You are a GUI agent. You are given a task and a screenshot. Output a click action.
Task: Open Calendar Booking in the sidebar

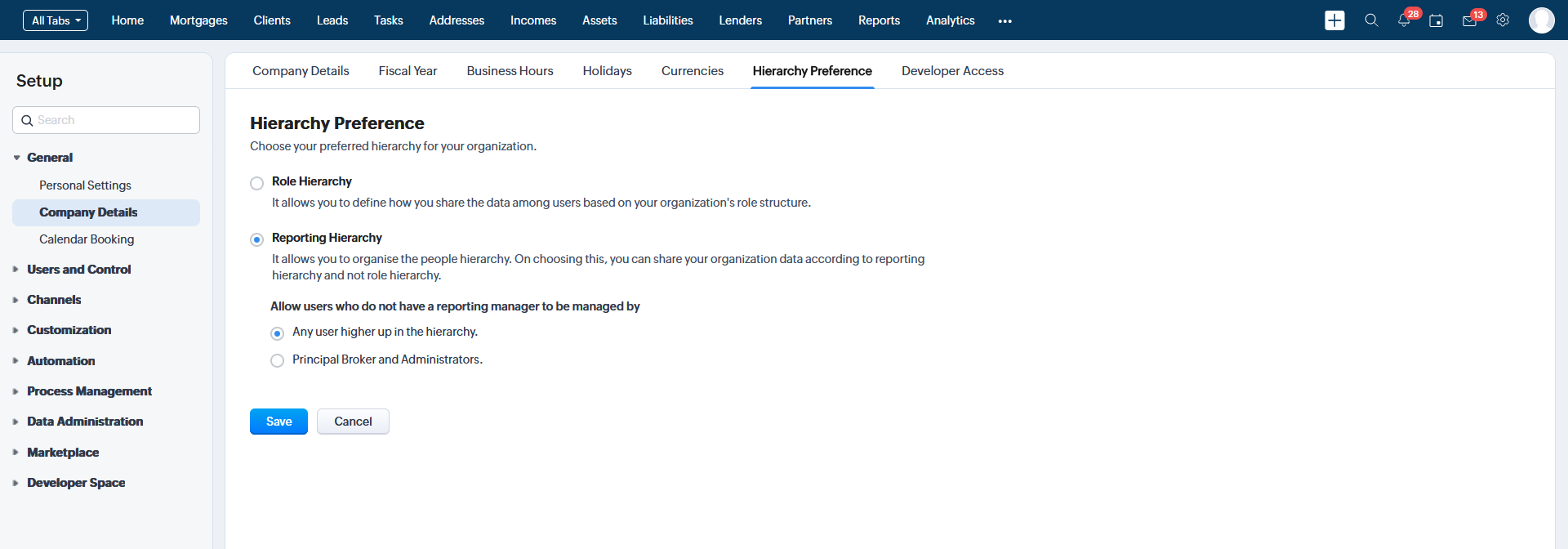point(87,239)
